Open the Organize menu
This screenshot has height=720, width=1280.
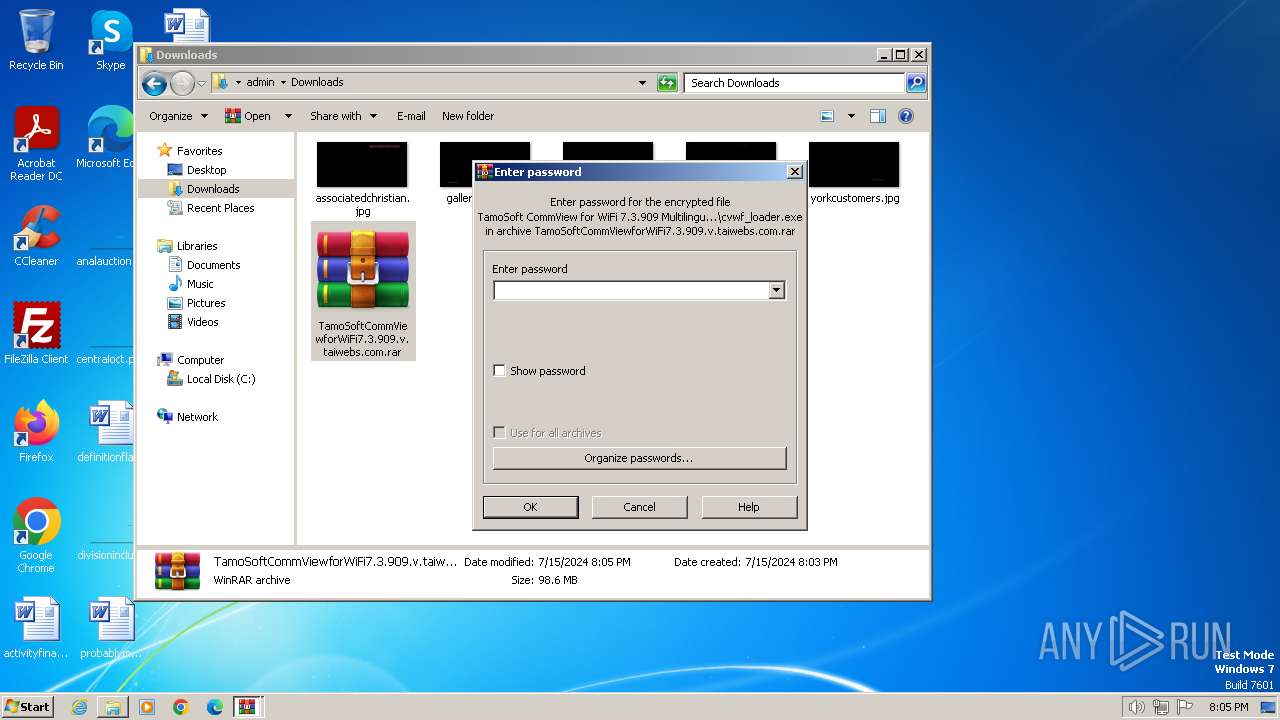178,116
